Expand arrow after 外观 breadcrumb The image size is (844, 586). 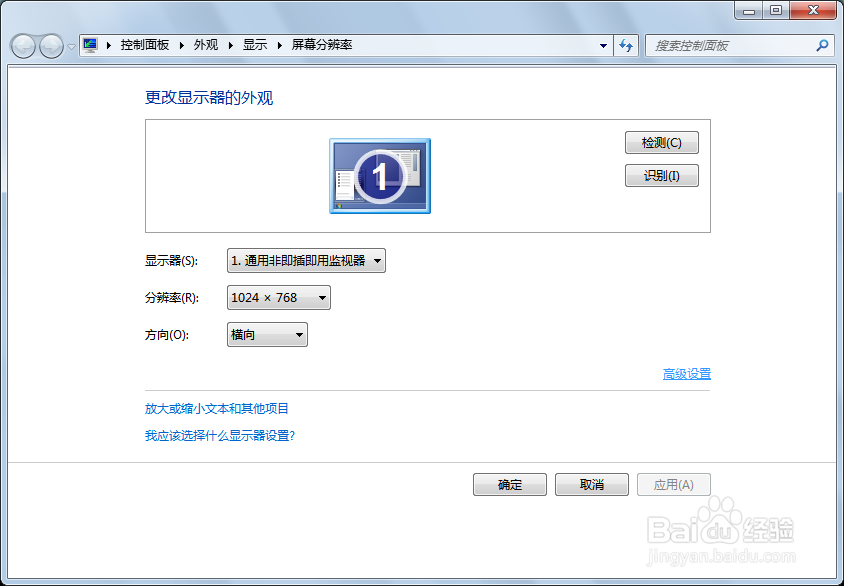[231, 46]
